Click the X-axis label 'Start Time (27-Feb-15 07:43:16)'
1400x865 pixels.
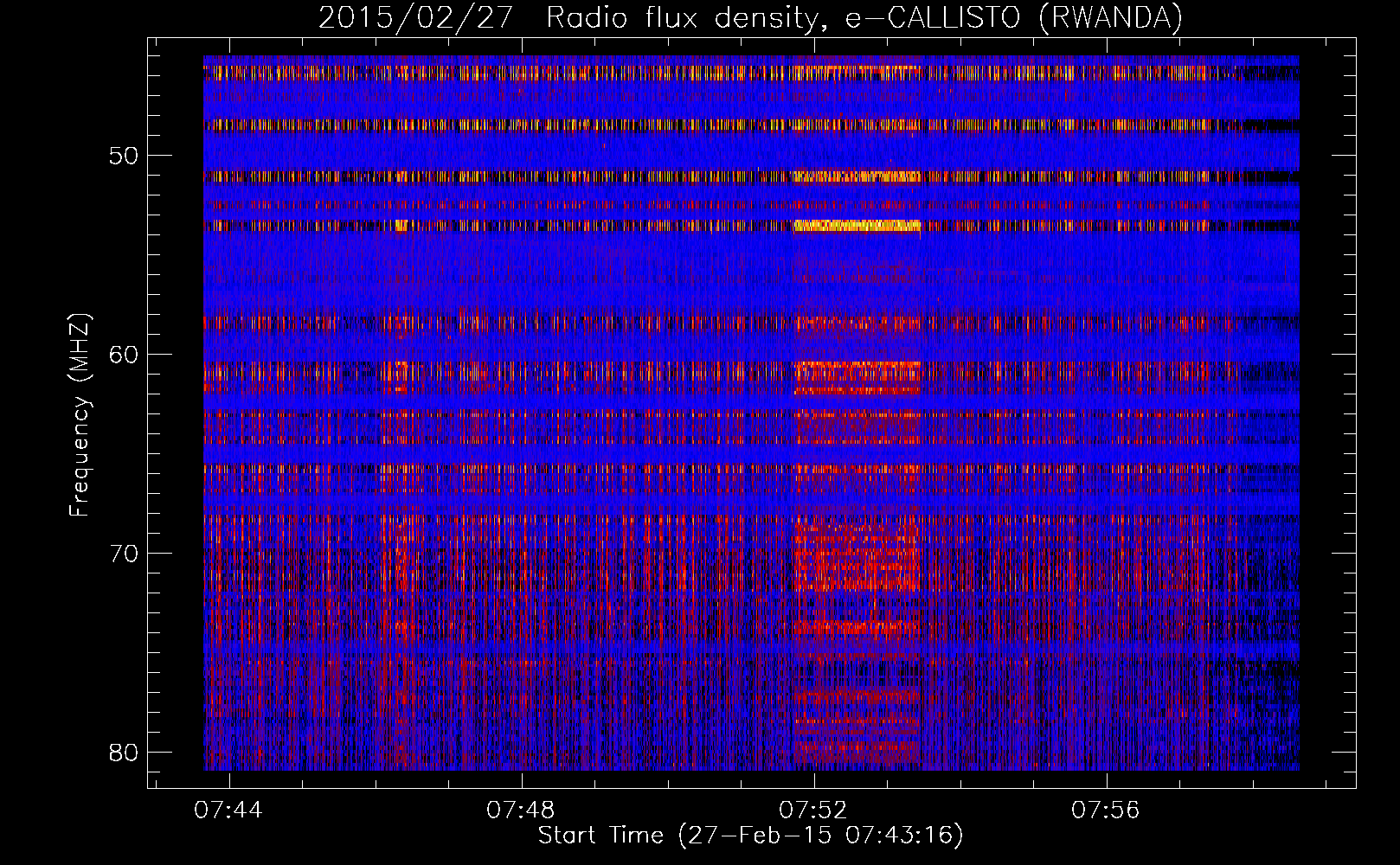(750, 836)
